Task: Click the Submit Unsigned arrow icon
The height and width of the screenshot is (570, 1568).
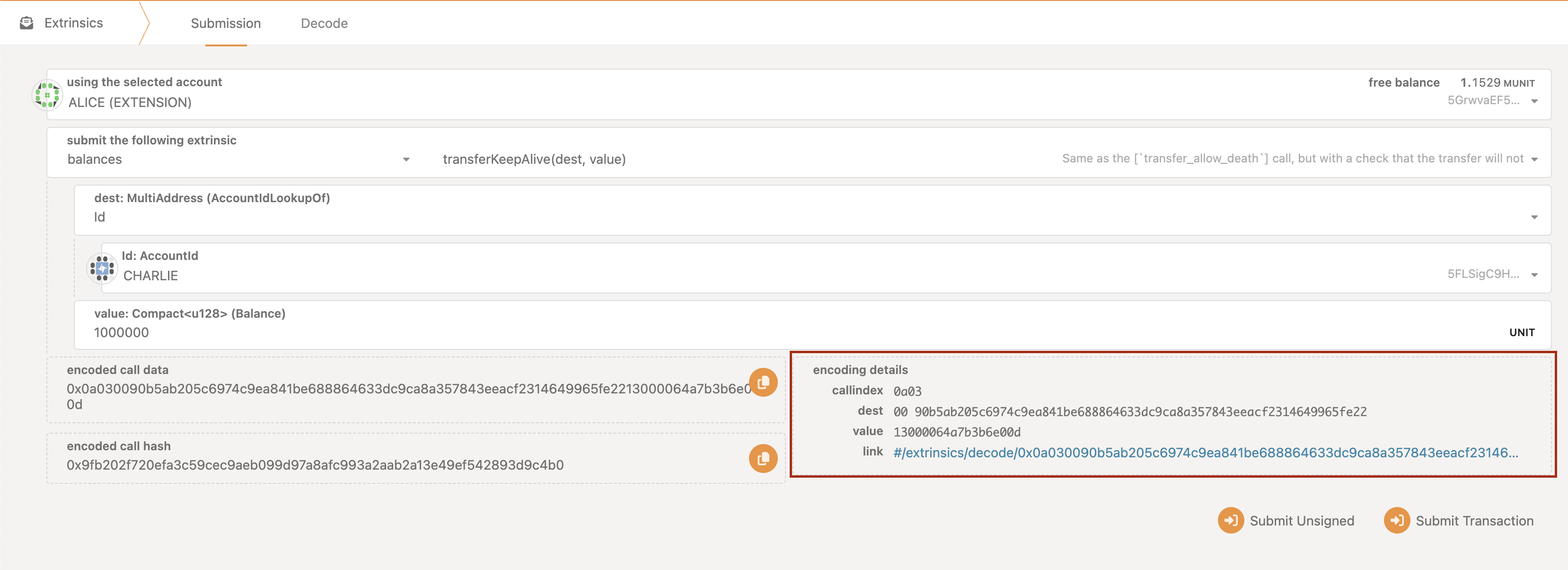Action: (1231, 521)
